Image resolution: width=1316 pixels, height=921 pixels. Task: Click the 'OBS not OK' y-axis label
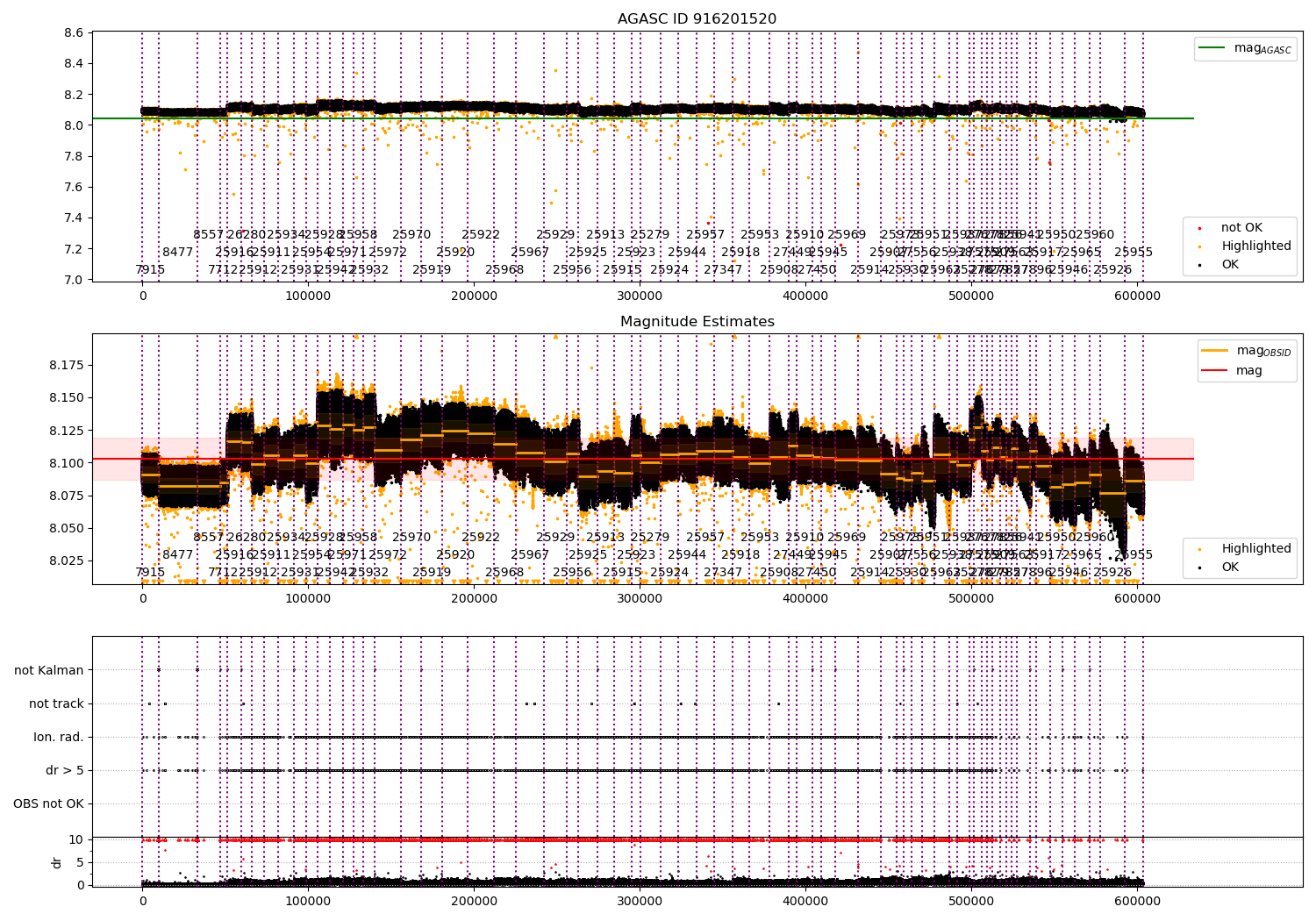click(x=48, y=803)
